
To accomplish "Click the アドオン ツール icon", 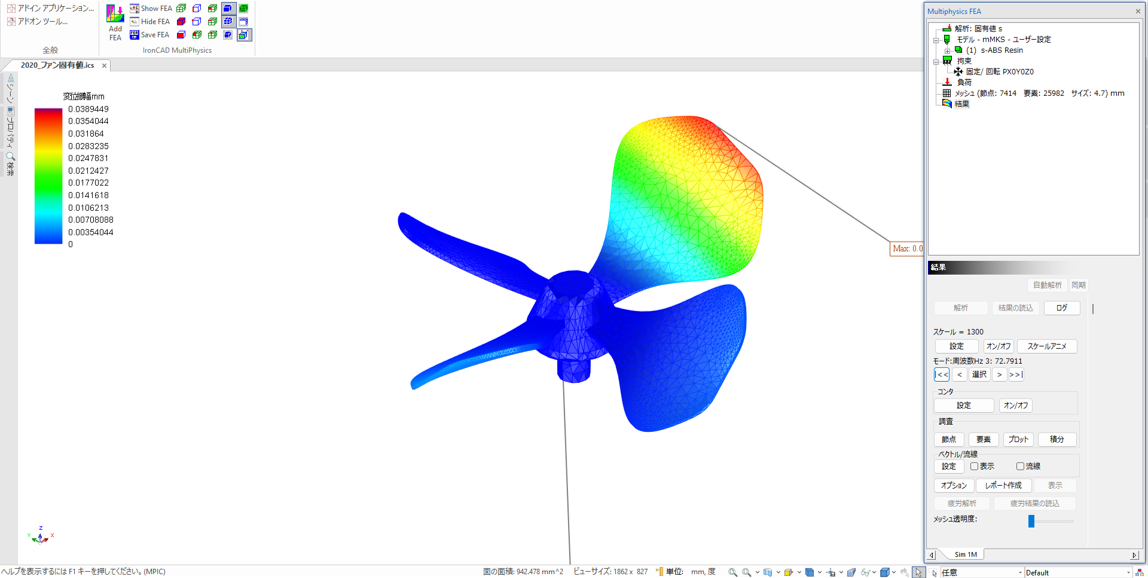I will [x=11, y=21].
